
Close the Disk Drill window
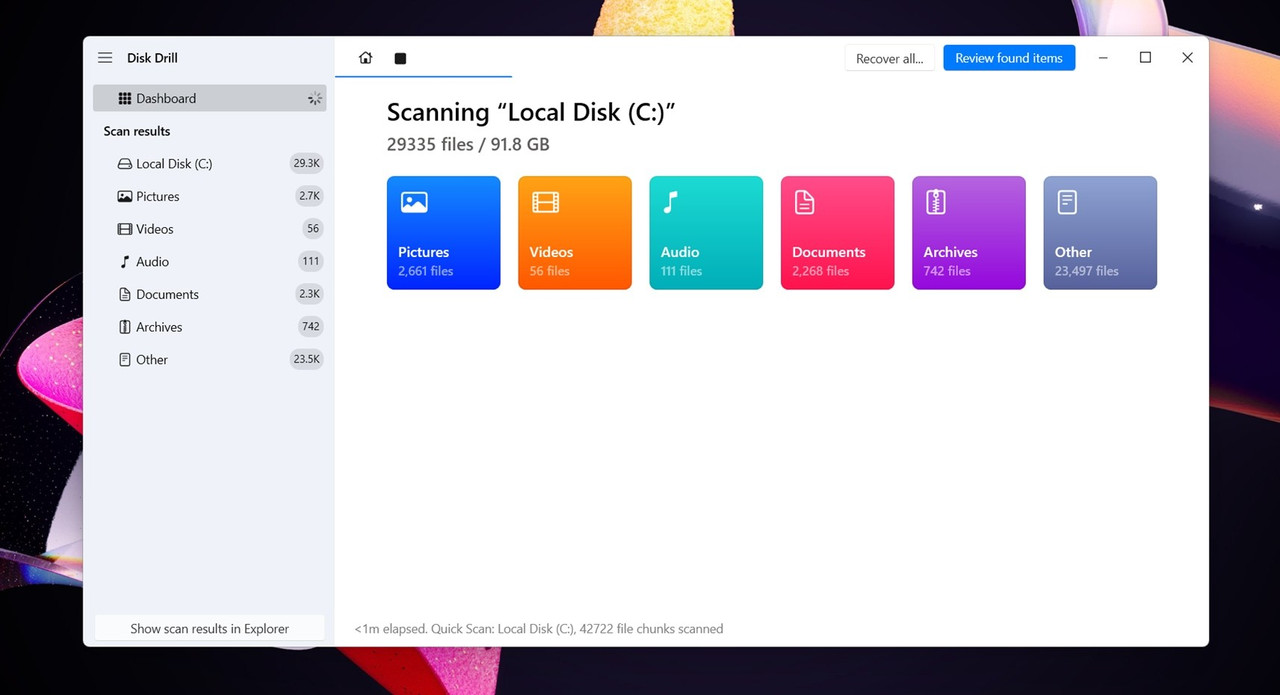(x=1187, y=58)
